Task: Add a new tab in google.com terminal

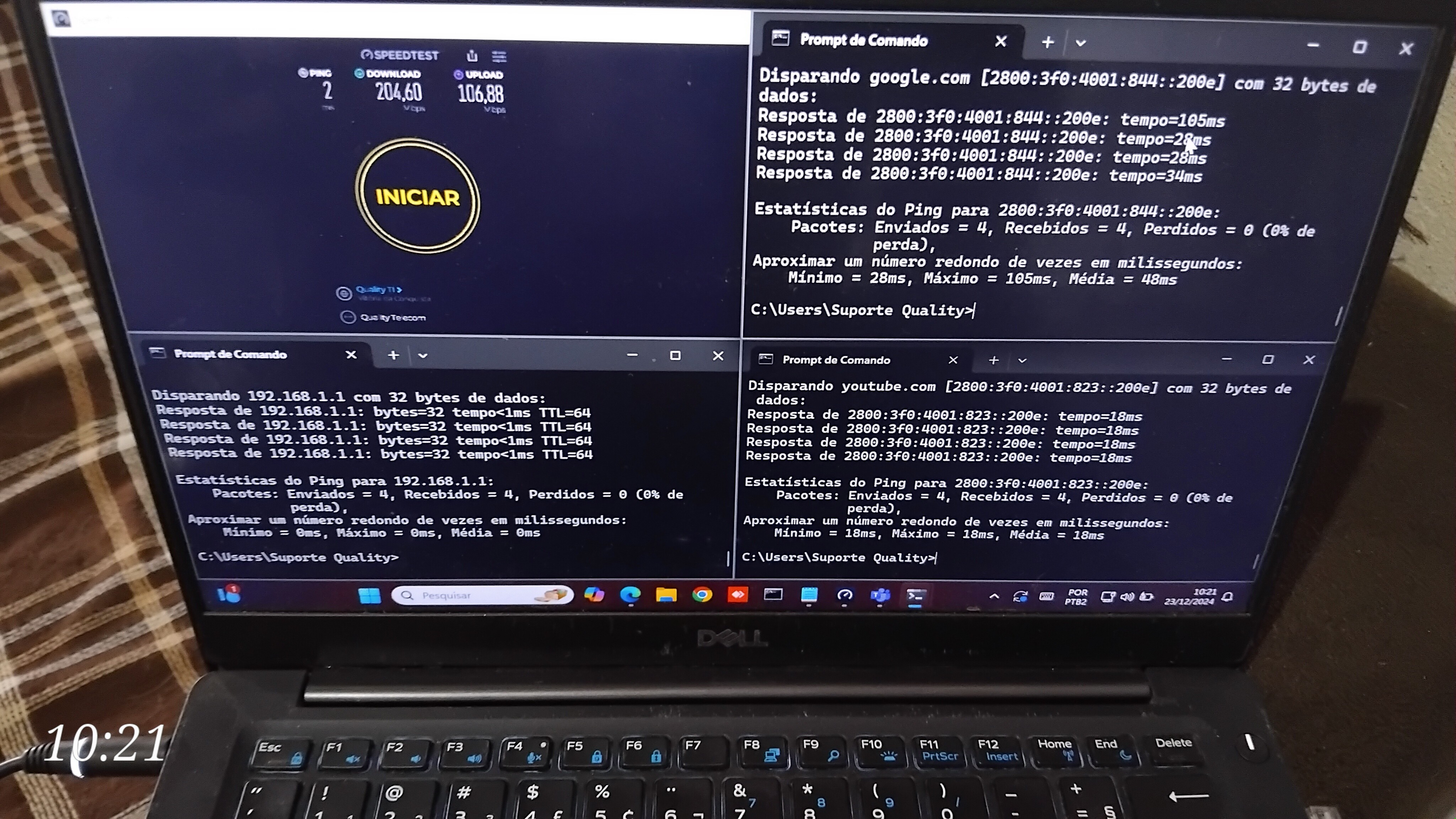Action: 1047,42
